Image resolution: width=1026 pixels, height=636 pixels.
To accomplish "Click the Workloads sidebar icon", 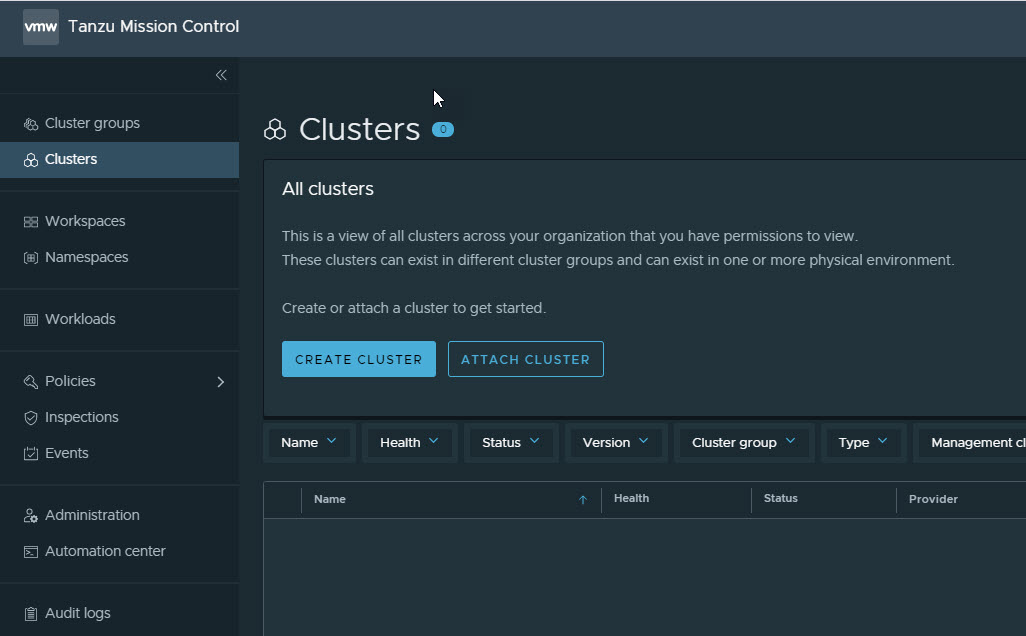I will click(31, 320).
